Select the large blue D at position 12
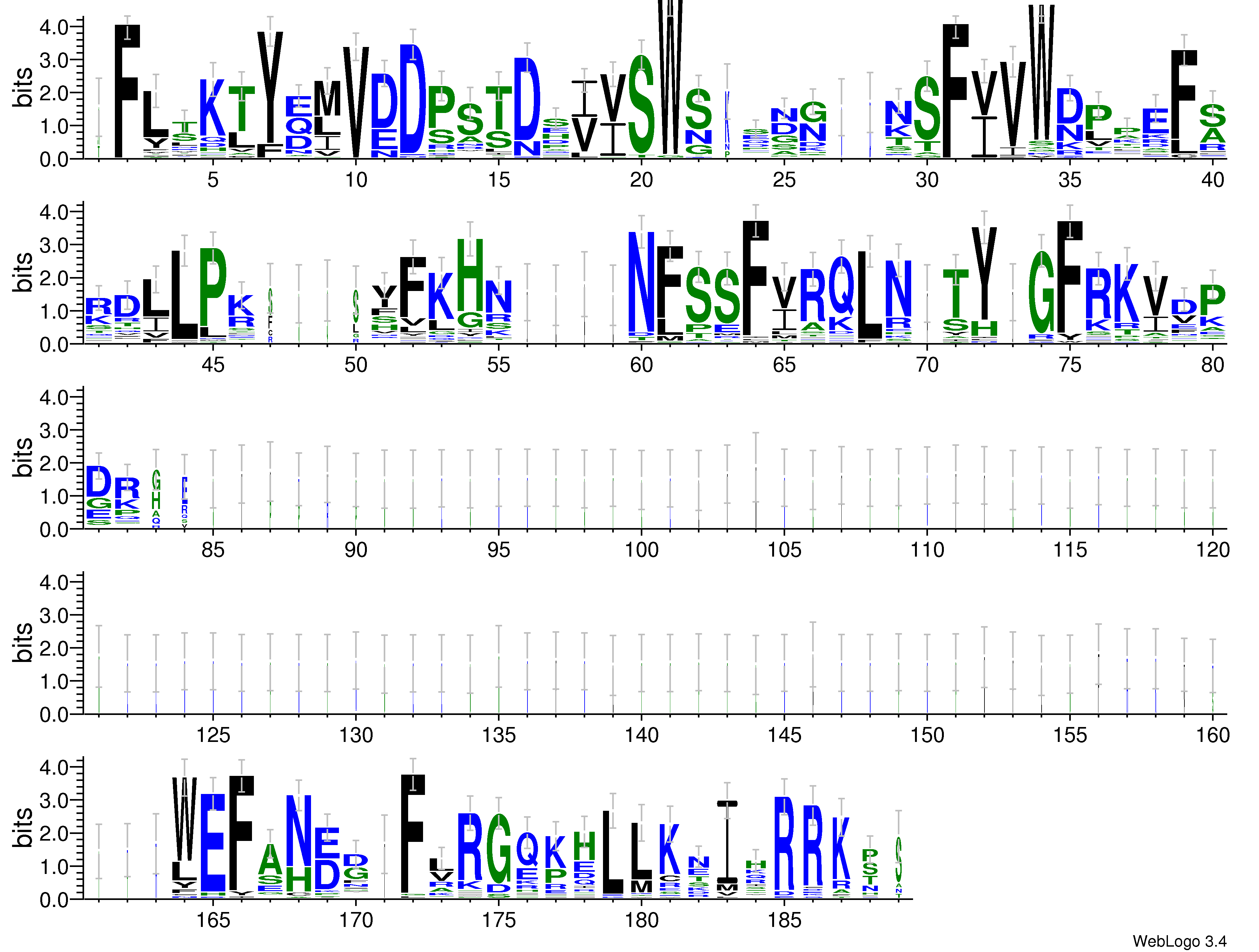The height and width of the screenshot is (952, 1259). coord(413,100)
